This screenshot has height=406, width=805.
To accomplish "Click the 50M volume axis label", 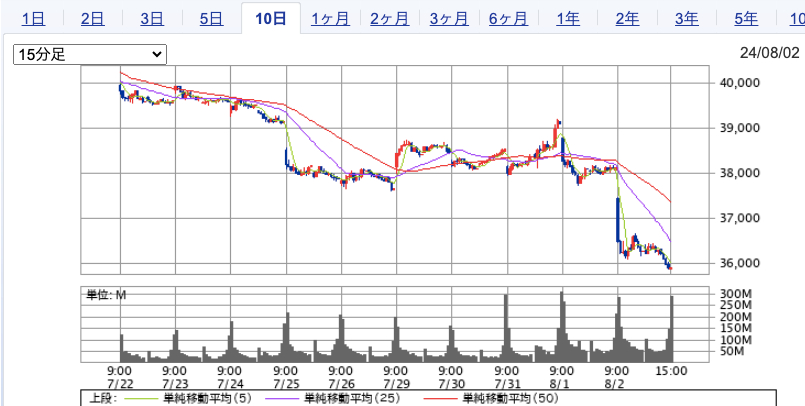I will click(x=732, y=352).
